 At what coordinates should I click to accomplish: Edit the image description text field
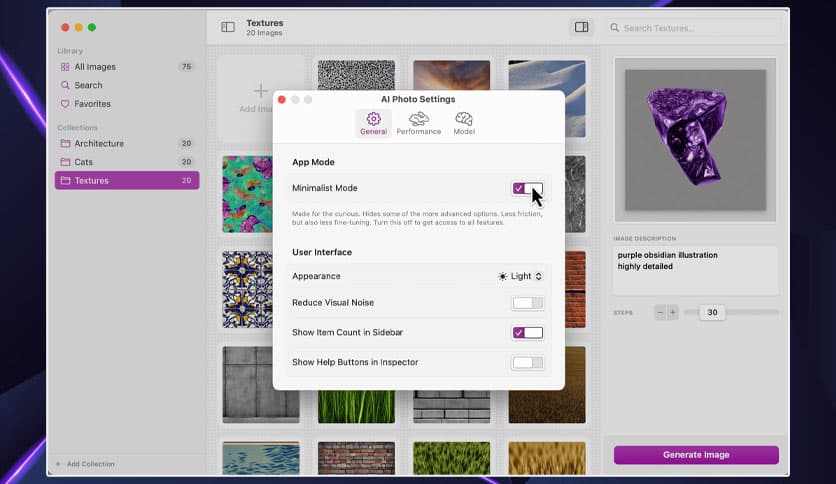(x=695, y=271)
